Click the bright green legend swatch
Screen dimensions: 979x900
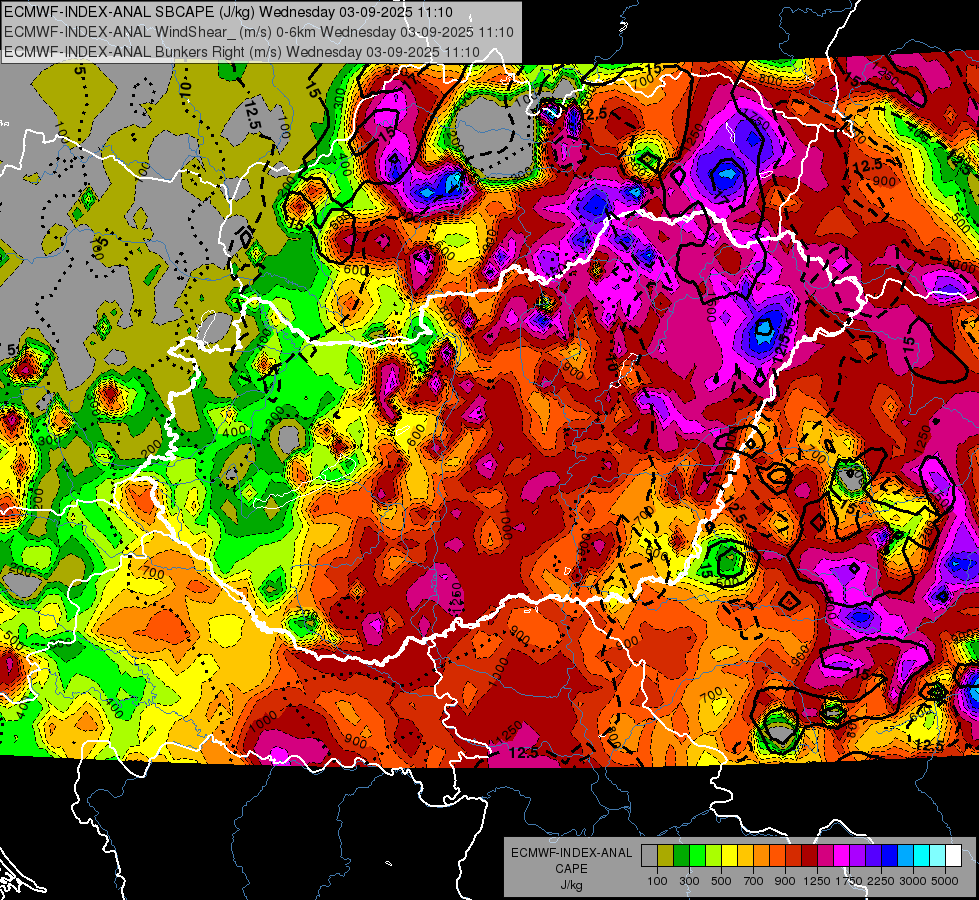pos(697,856)
